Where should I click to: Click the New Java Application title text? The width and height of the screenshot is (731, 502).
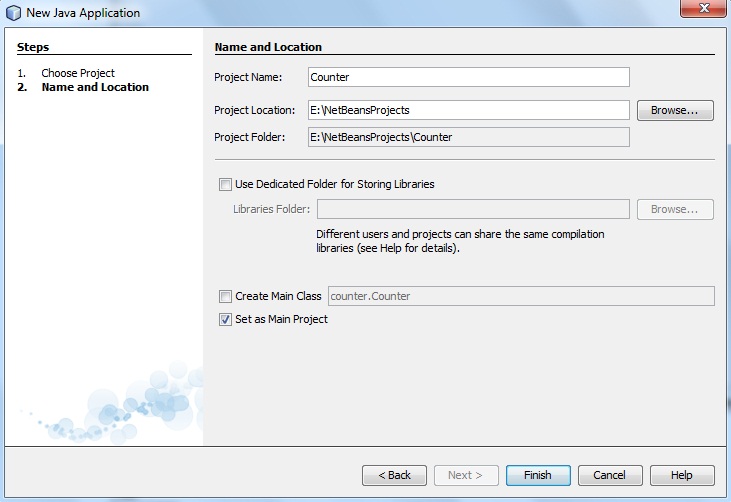(x=83, y=13)
